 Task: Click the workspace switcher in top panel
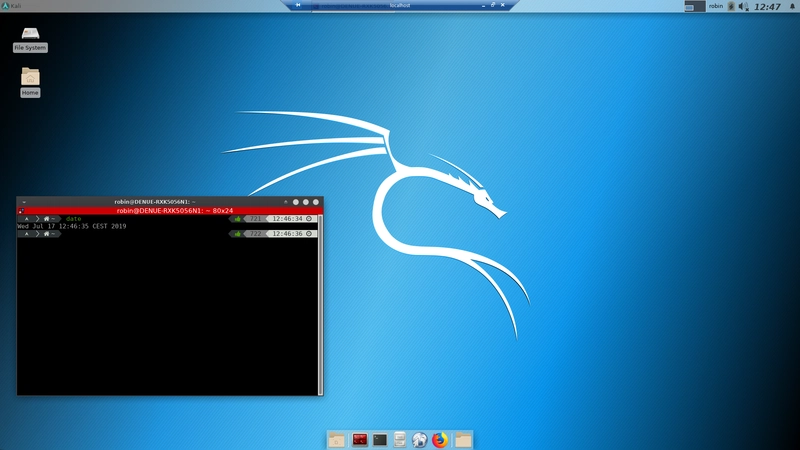[694, 6]
